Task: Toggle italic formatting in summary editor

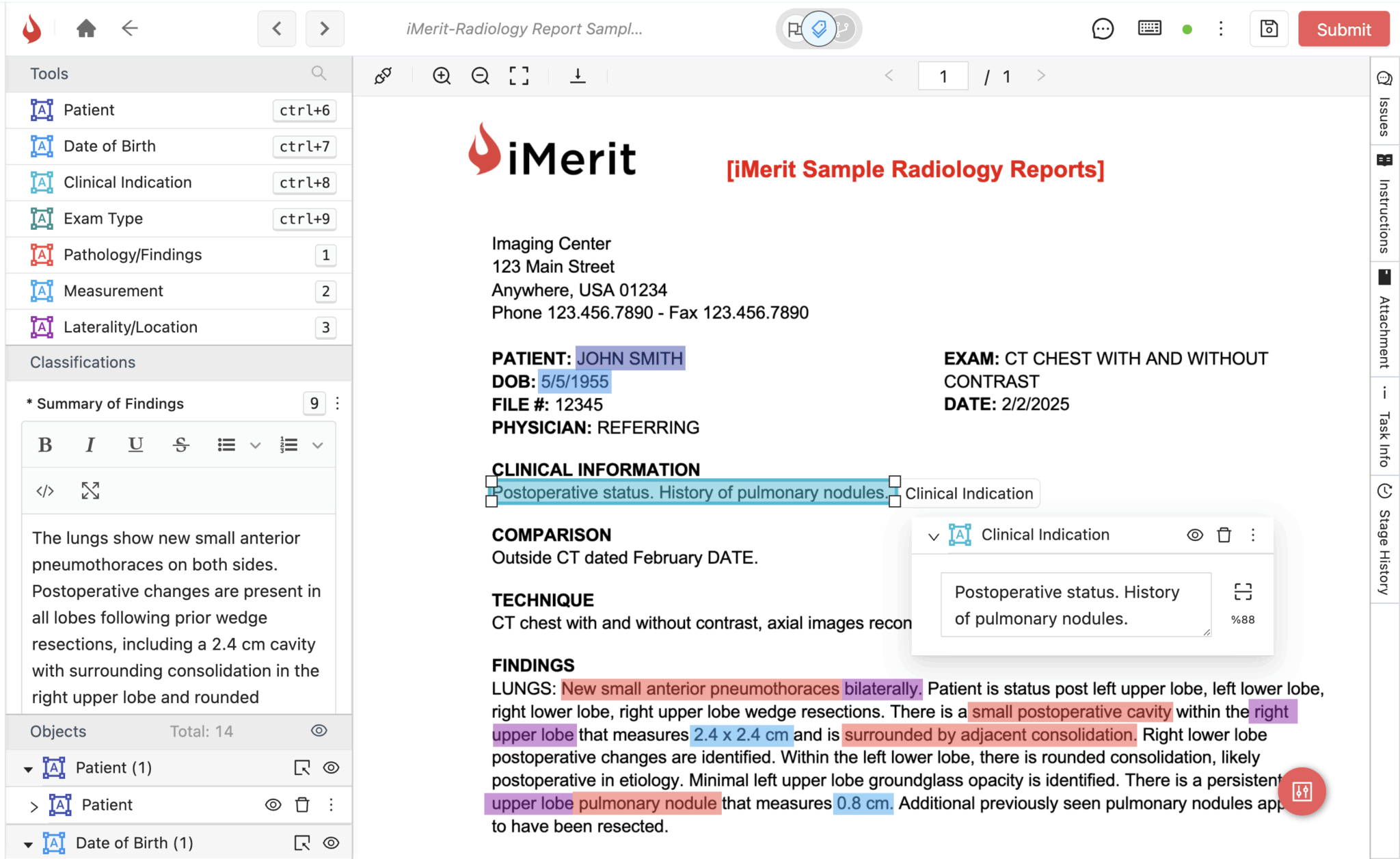Action: coord(90,445)
